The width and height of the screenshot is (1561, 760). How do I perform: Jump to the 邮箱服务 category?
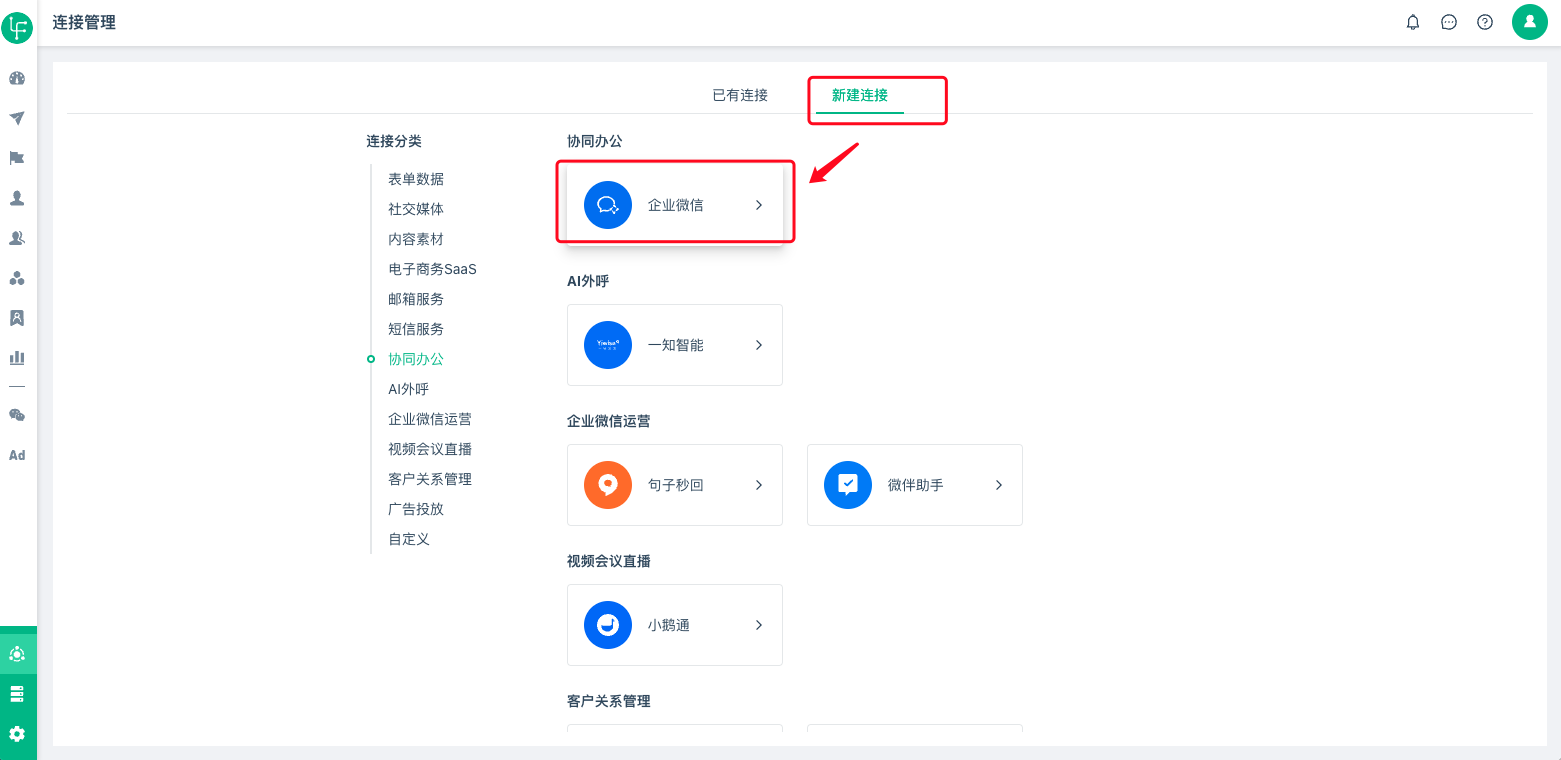[x=416, y=299]
